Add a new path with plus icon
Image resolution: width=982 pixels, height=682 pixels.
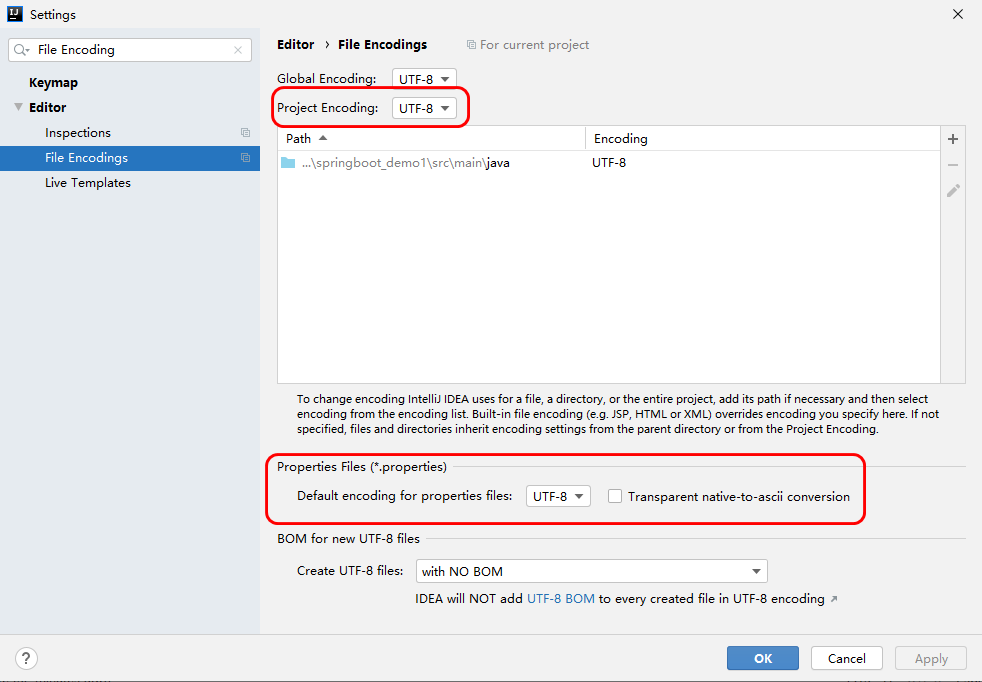(953, 139)
